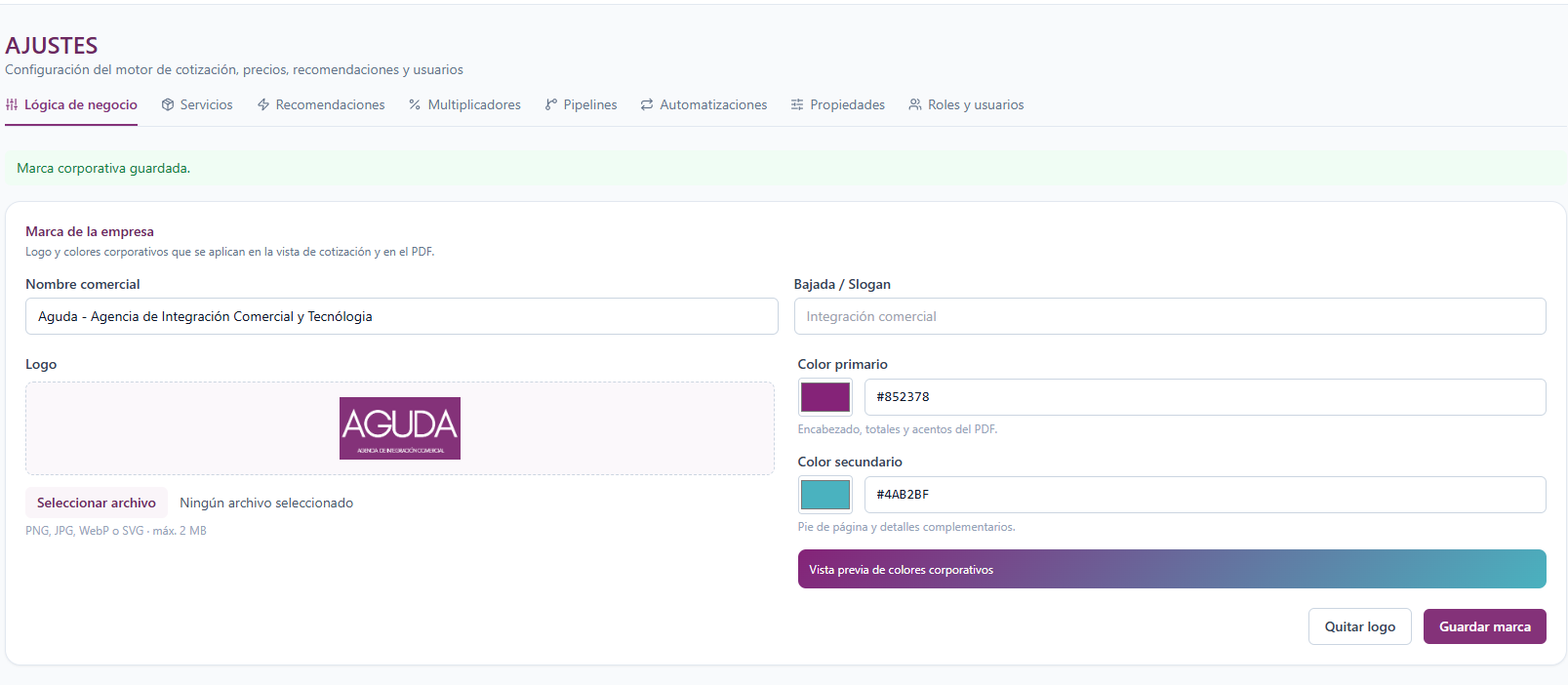
Task: Click Seleccionar archivo button
Action: [97, 503]
